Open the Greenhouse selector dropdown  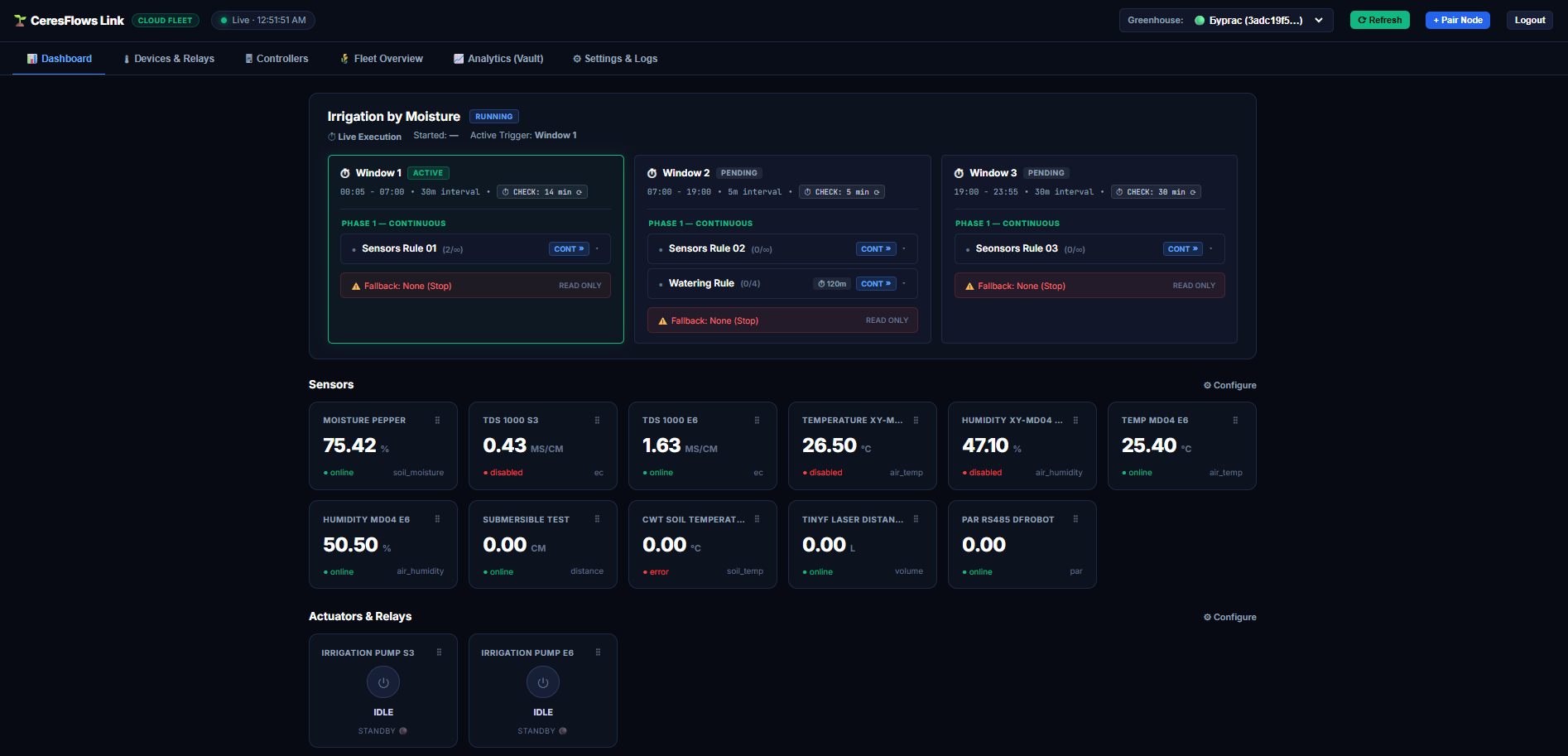(1226, 21)
